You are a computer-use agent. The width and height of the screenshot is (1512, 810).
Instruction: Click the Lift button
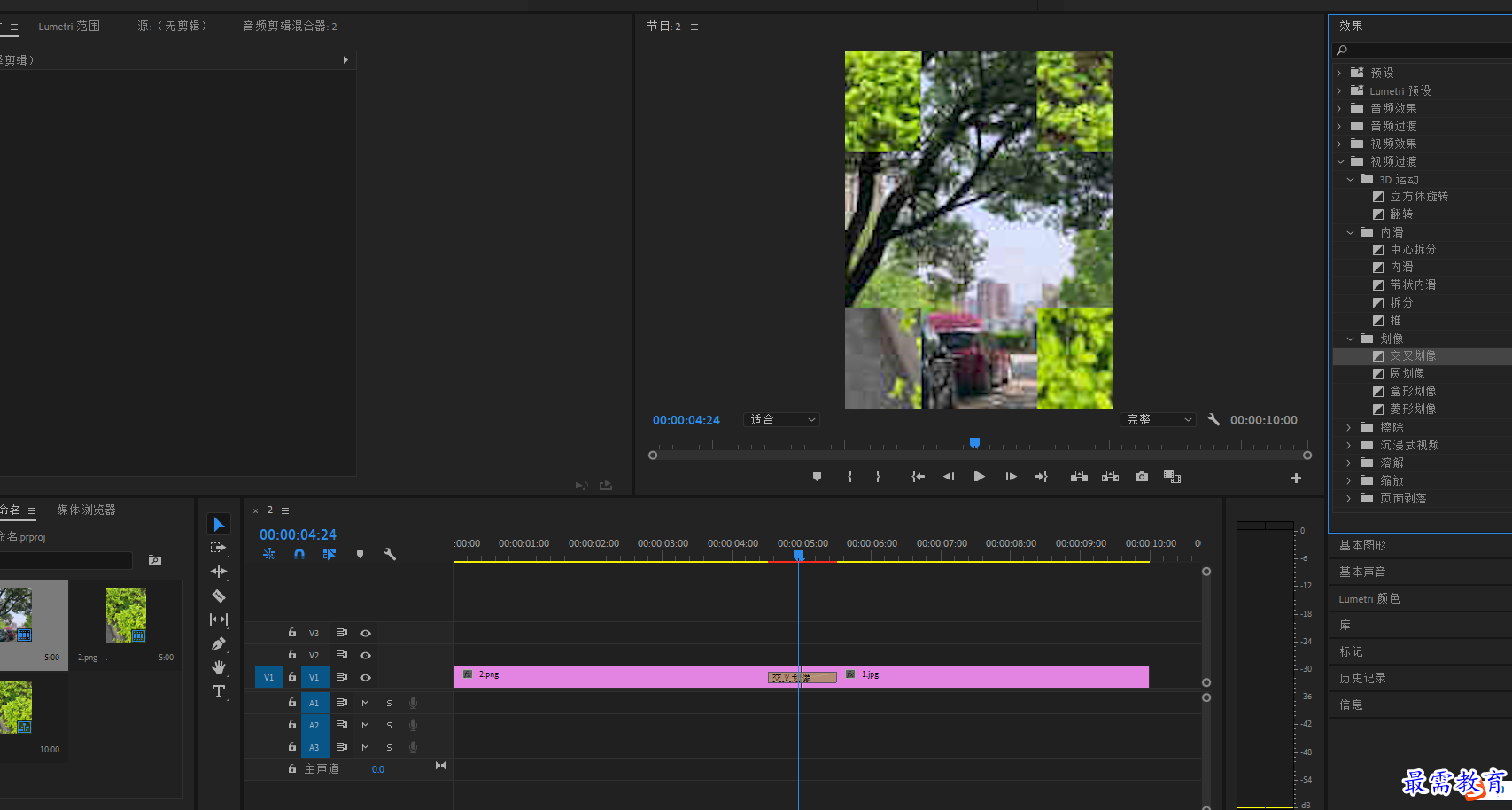click(1079, 477)
